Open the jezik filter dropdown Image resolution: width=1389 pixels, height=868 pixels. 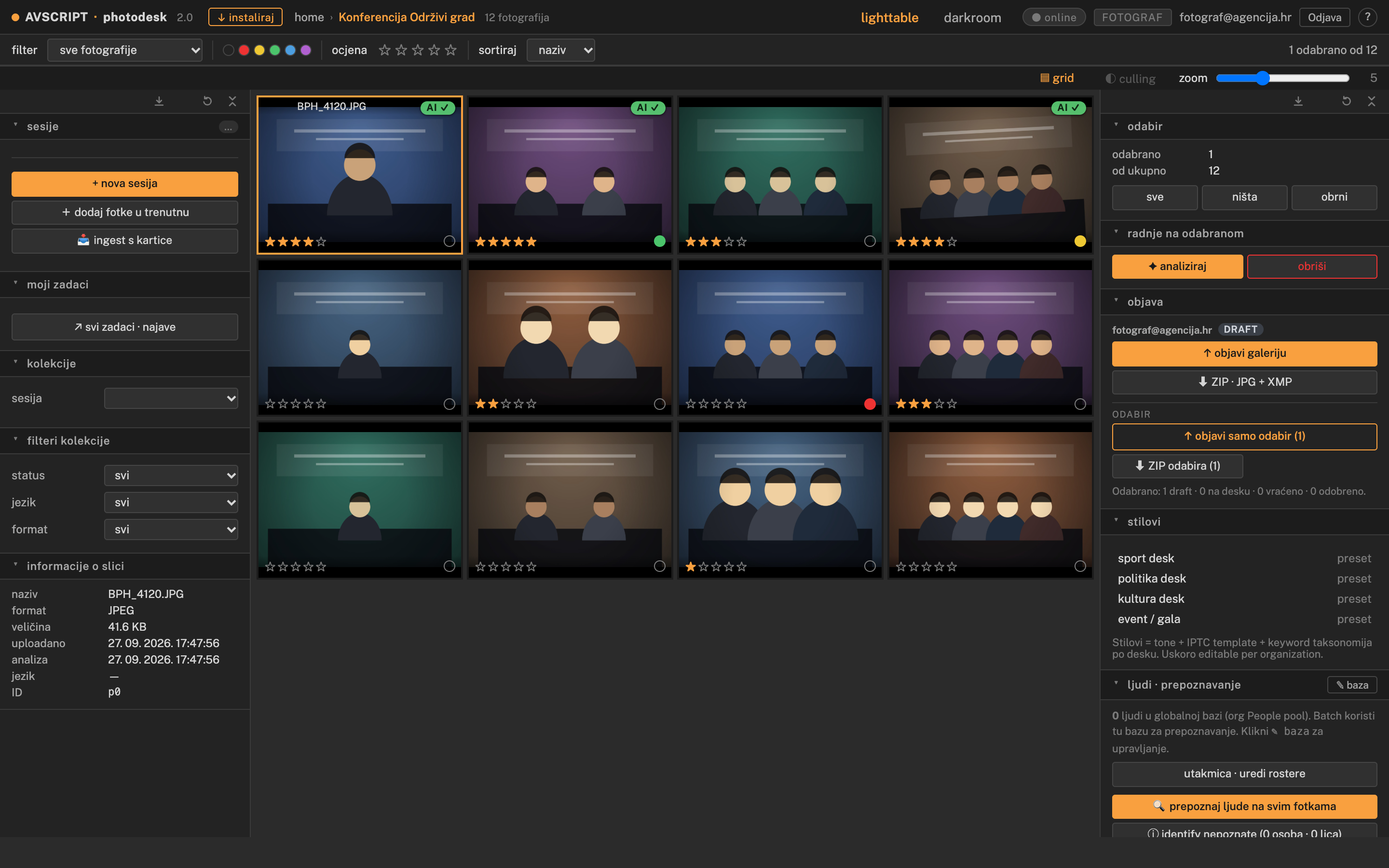click(171, 502)
